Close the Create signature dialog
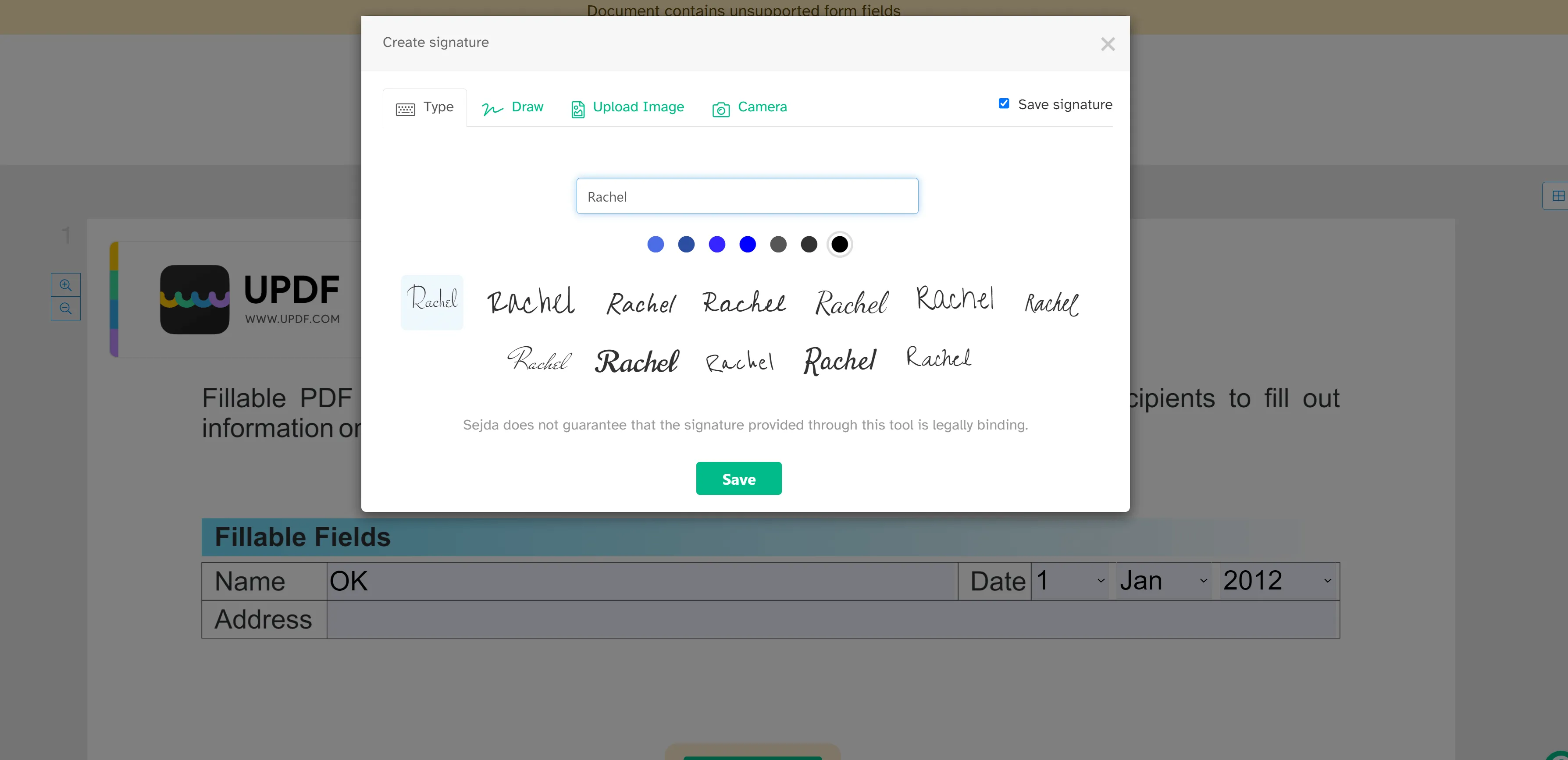The image size is (1568, 760). tap(1108, 44)
